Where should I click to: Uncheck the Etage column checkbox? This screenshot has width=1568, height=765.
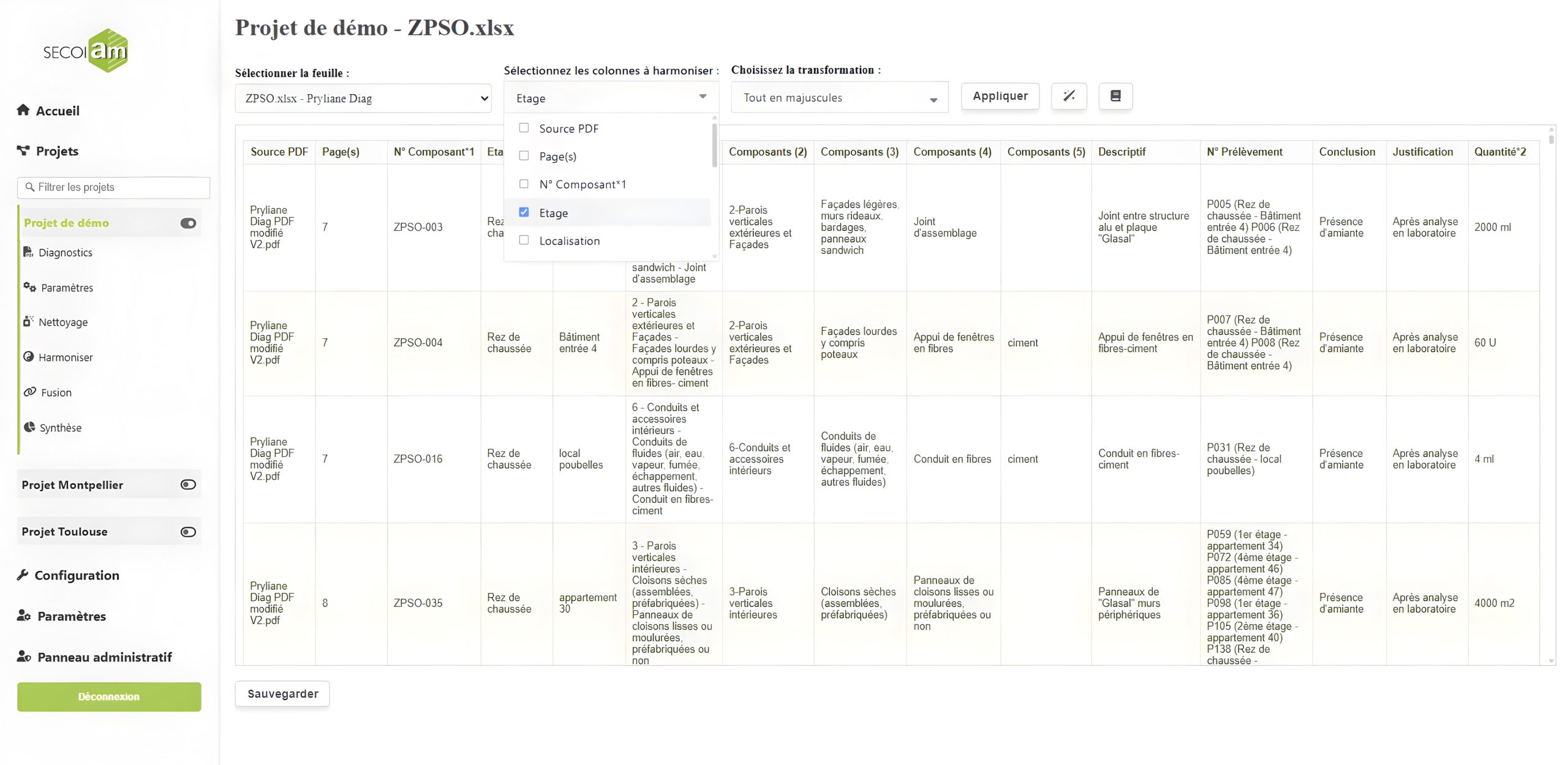point(524,212)
